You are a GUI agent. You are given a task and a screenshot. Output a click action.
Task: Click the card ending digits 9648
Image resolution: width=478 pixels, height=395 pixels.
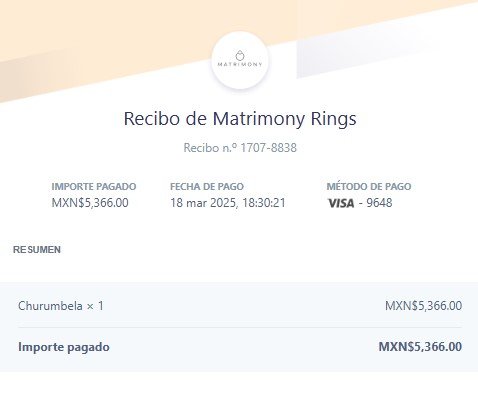click(379, 203)
